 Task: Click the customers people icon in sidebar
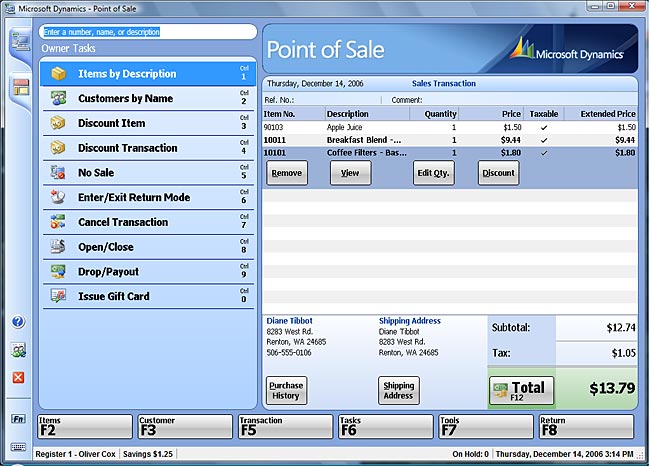click(18, 350)
